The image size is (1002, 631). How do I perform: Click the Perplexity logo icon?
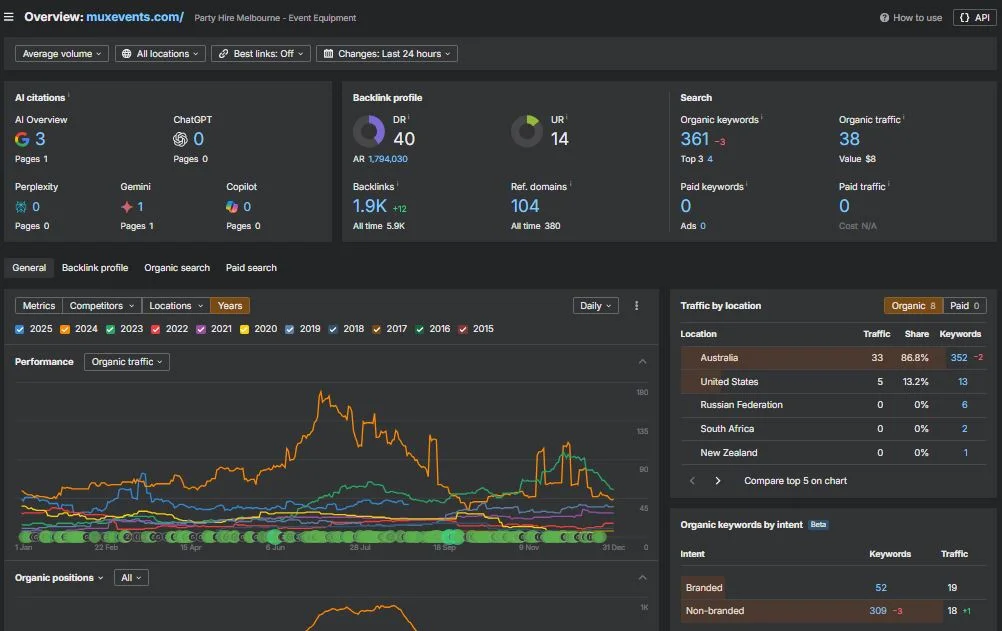coord(22,207)
